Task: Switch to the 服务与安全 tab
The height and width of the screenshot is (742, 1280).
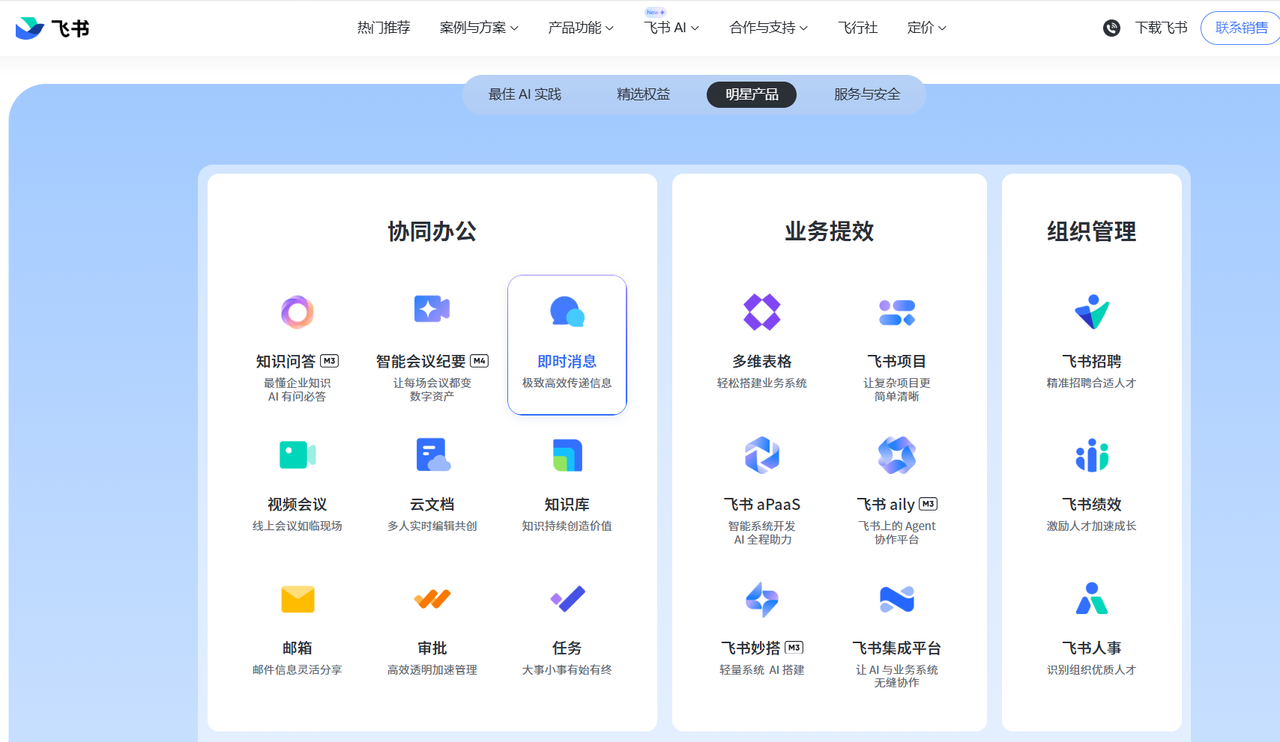Action: coord(867,95)
